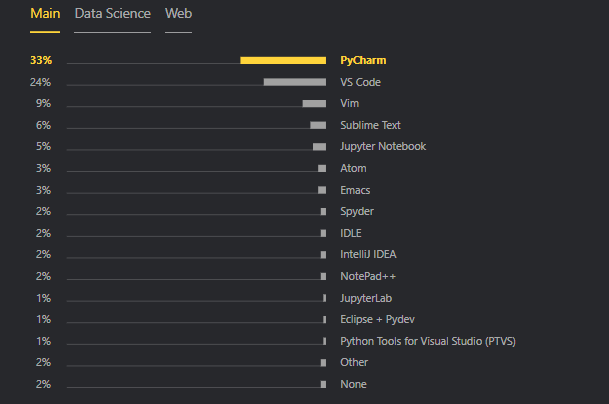Click the JupyterLab label

point(366,298)
